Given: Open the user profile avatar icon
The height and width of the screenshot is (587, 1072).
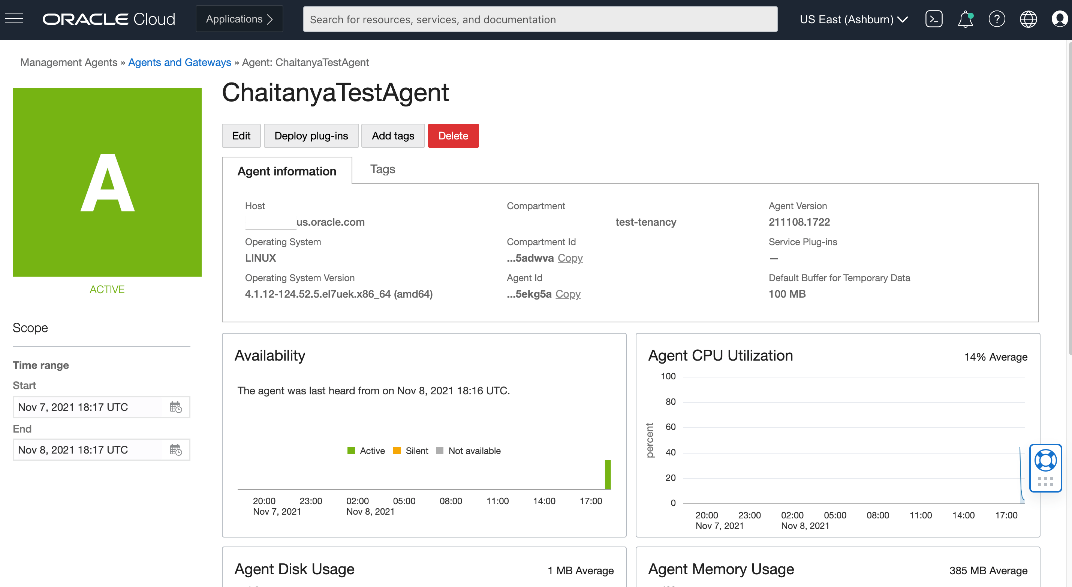Looking at the screenshot, I should (1060, 19).
